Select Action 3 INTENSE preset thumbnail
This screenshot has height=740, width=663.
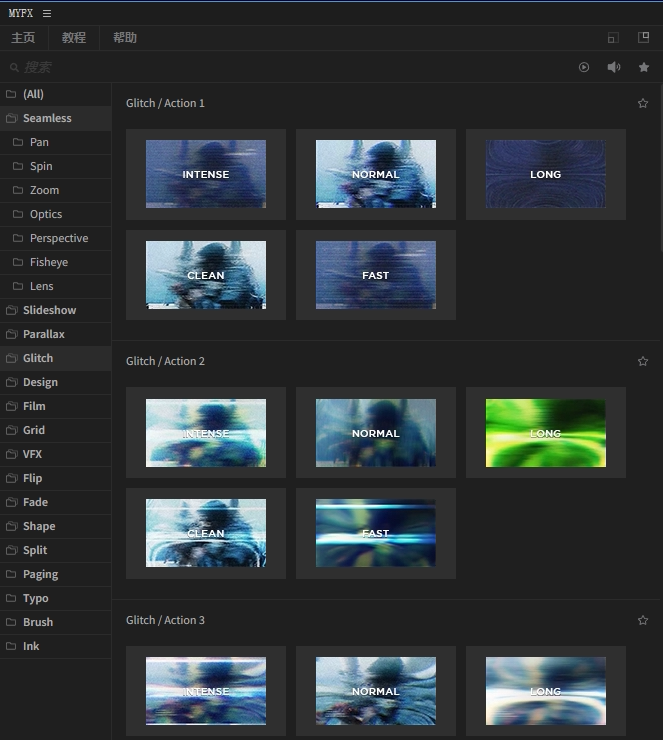[x=206, y=691]
